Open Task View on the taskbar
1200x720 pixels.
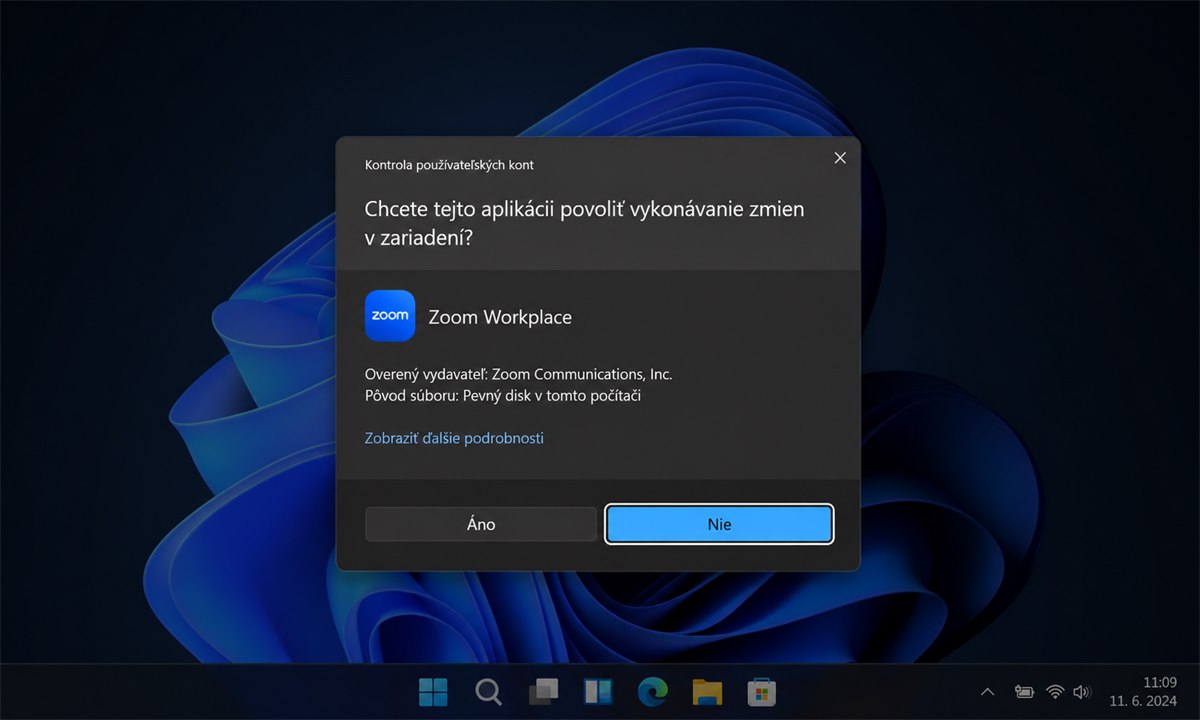pyautogui.click(x=543, y=691)
